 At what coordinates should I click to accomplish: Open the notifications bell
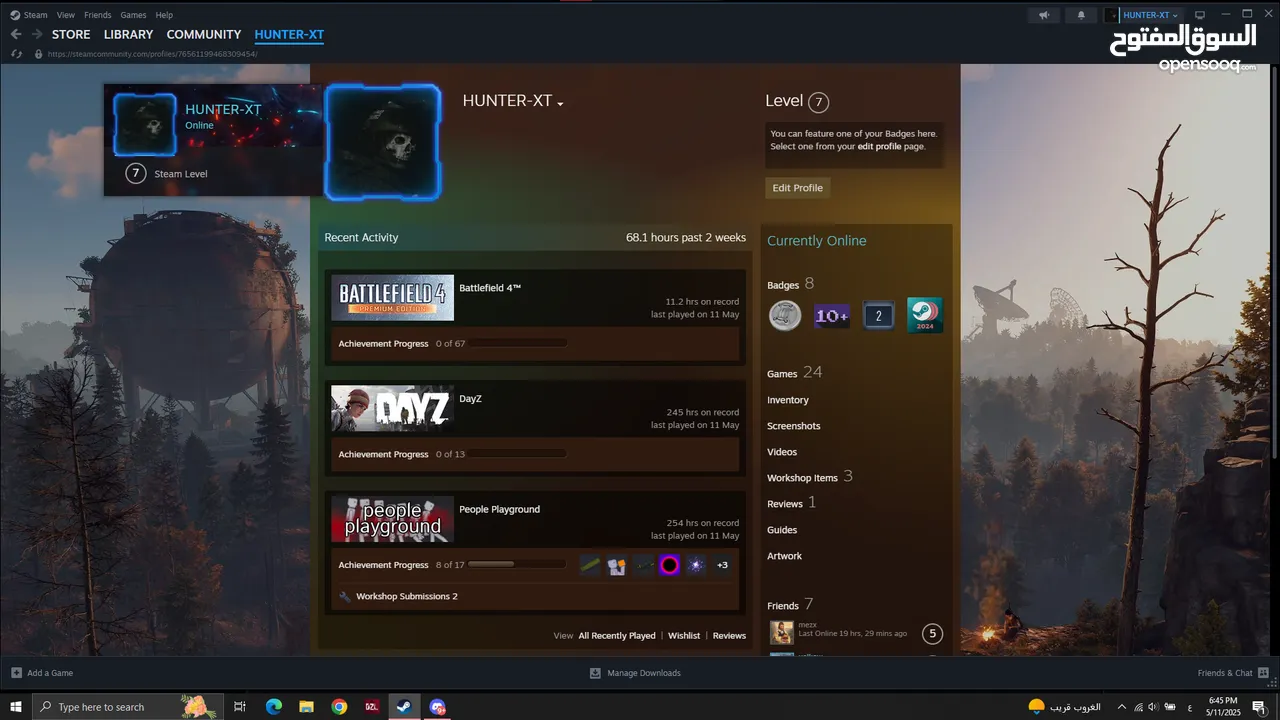click(x=1080, y=15)
